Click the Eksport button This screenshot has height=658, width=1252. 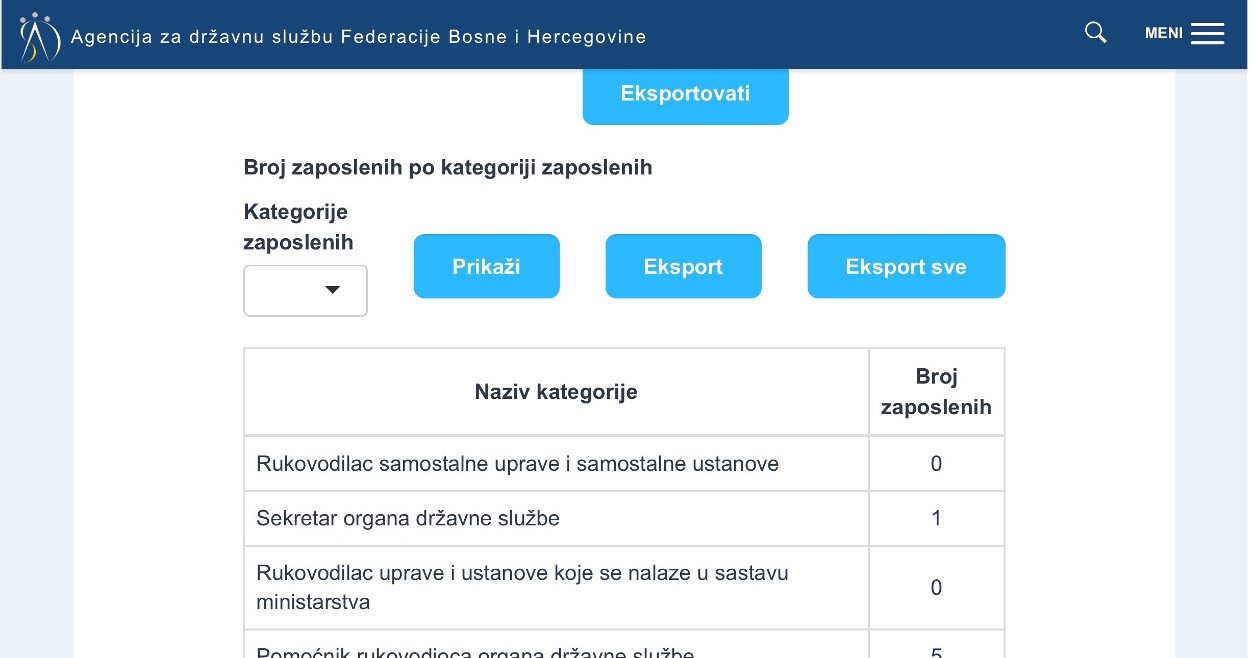point(684,266)
